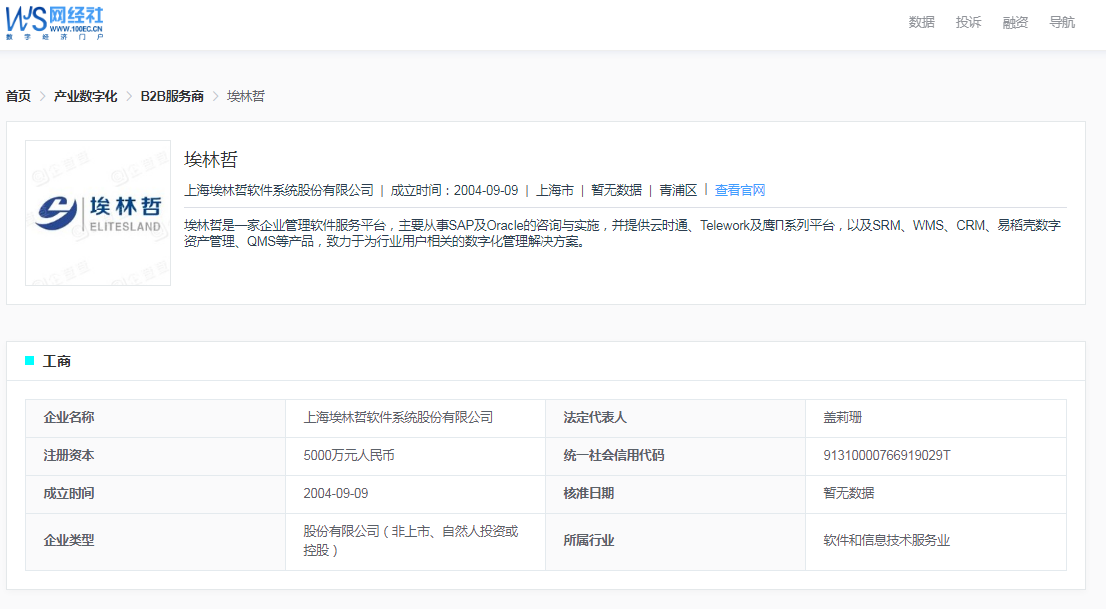Click 软件和信息技术服务业 value
Image resolution: width=1106 pixels, height=609 pixels.
[887, 541]
